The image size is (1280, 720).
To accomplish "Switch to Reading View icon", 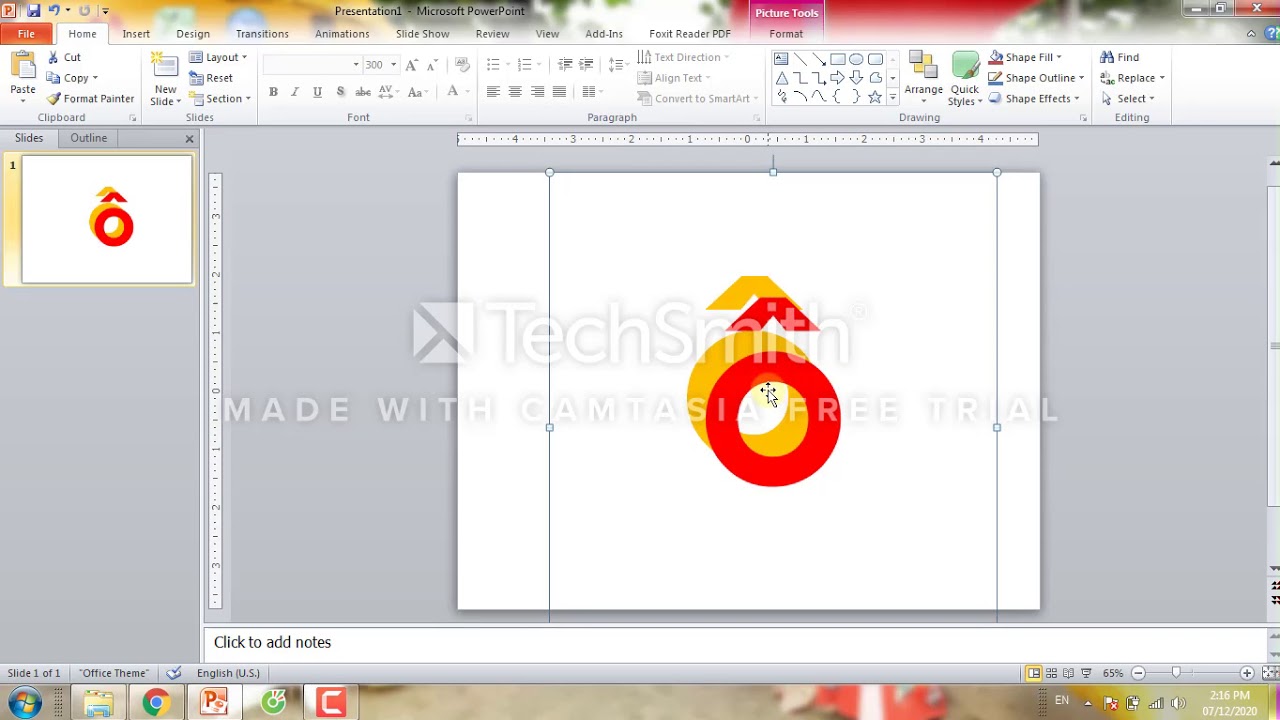I will click(x=1068, y=673).
